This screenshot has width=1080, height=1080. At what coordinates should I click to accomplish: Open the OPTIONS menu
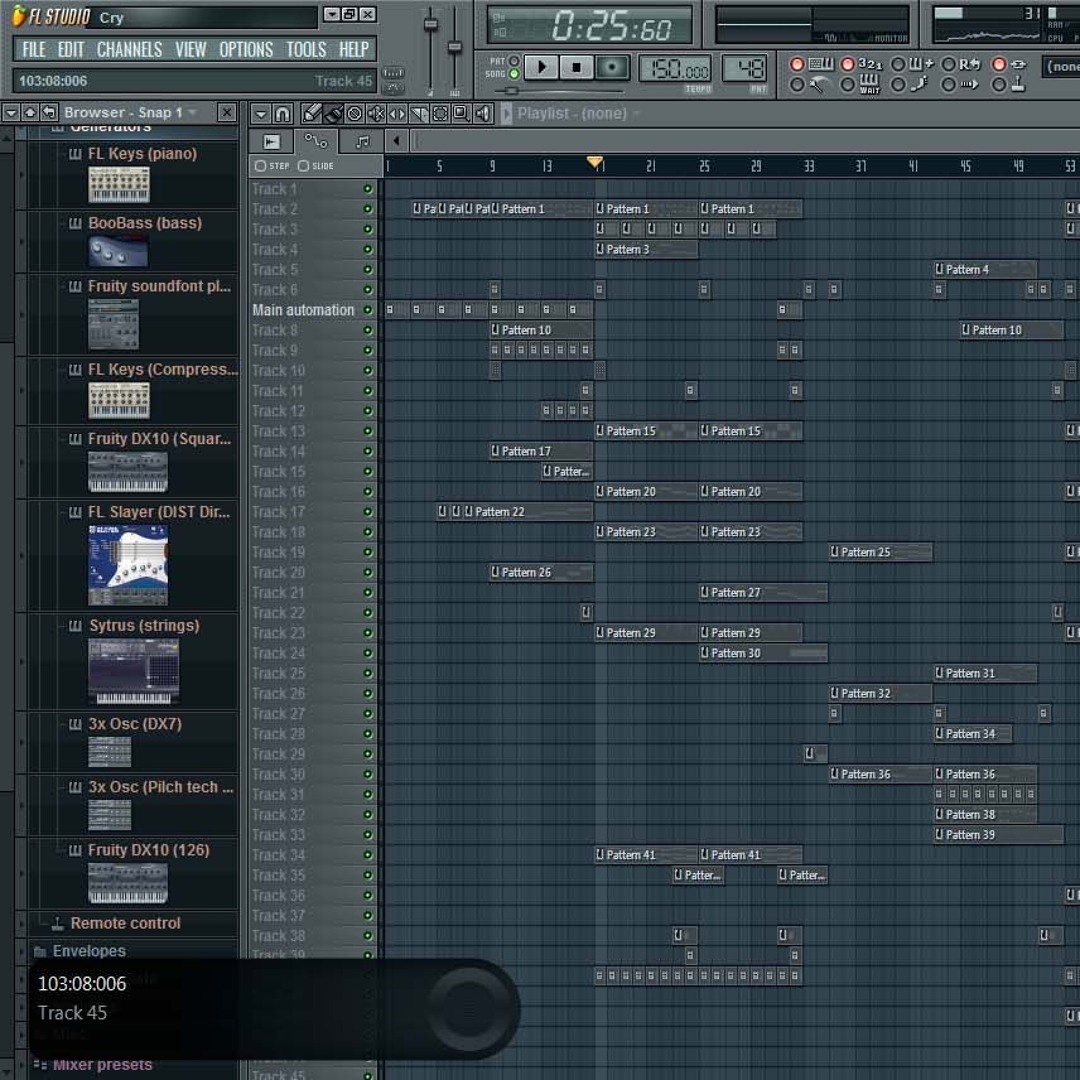tap(246, 49)
